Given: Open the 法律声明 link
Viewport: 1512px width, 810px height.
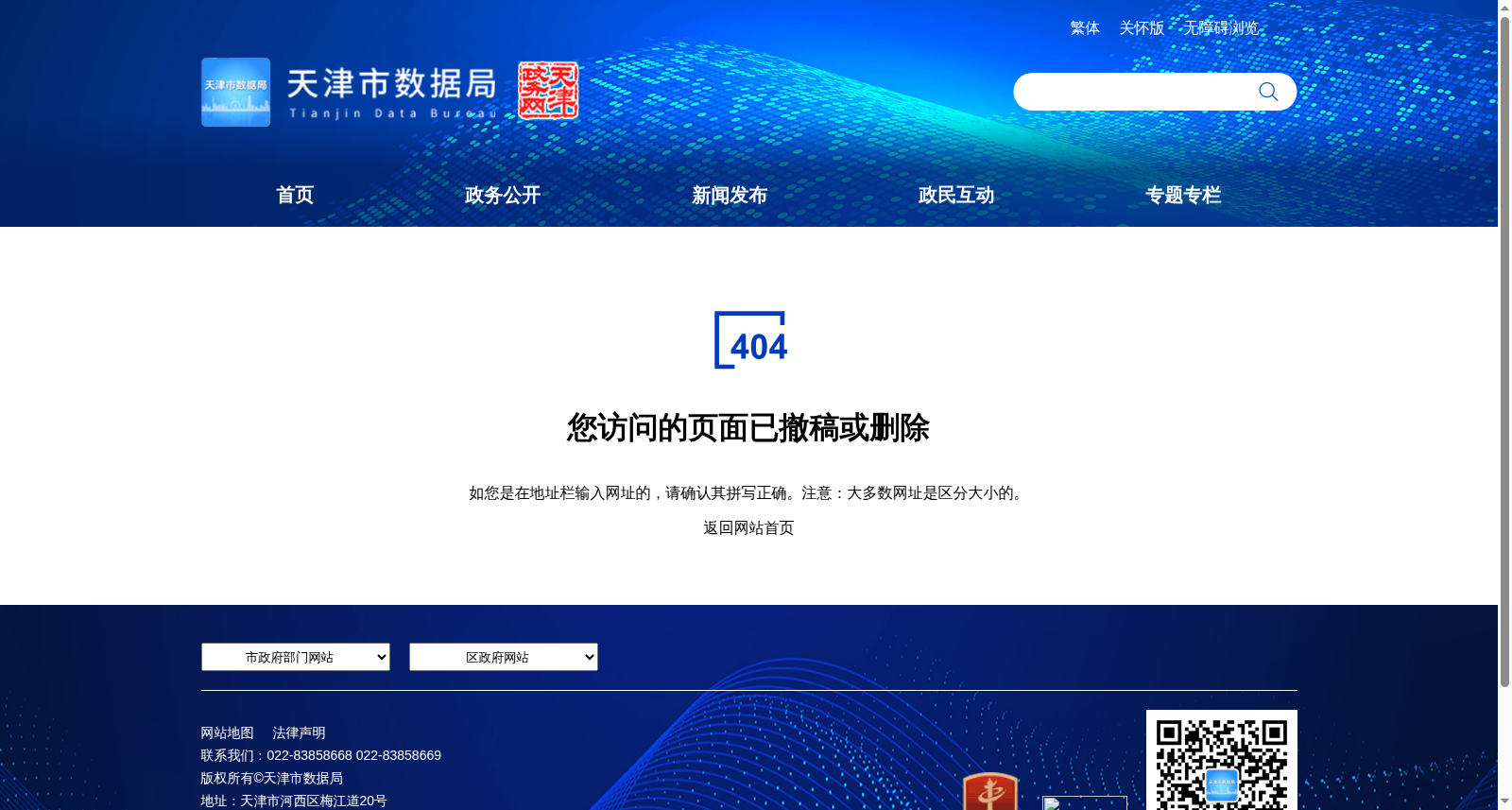Looking at the screenshot, I should coord(299,732).
